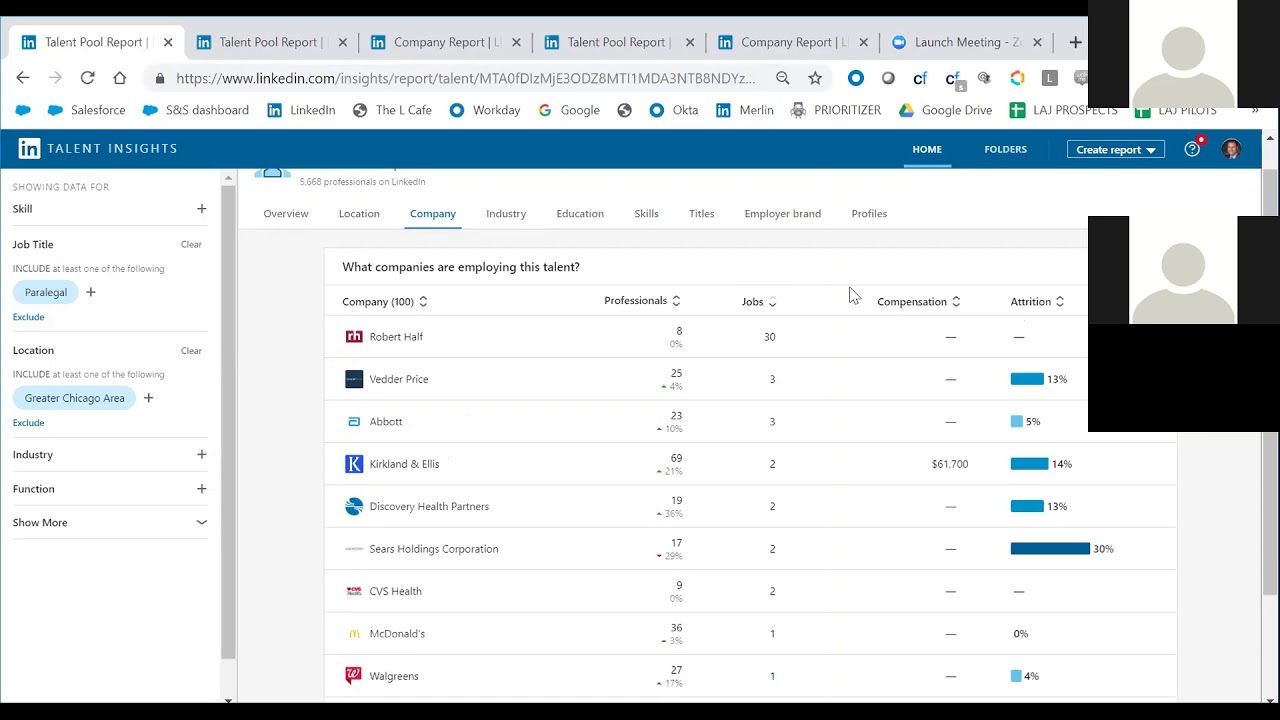Open the PRIORITIZER bookmark

click(x=835, y=110)
